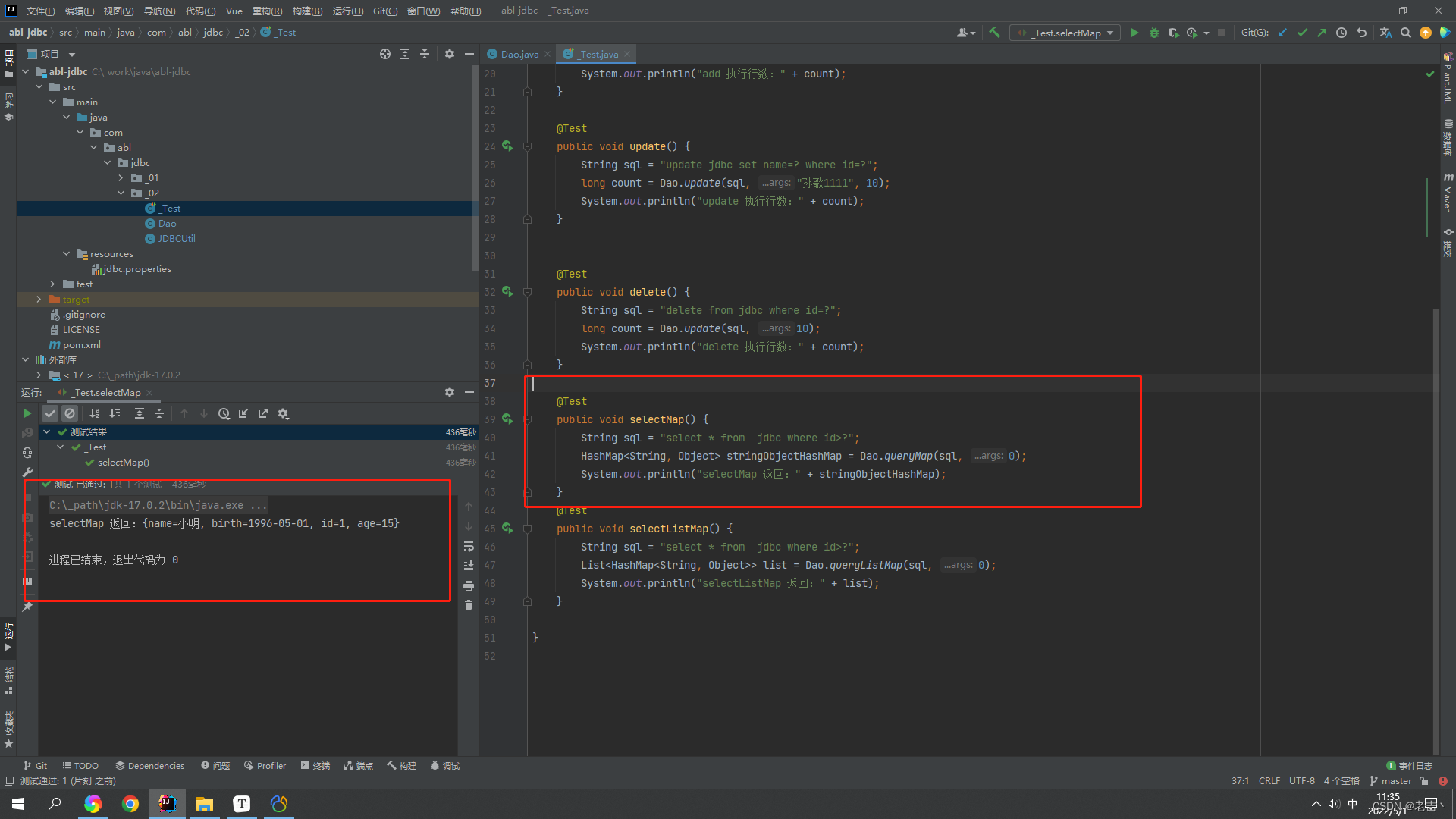This screenshot has width=1456, height=819.
Task: Expand the _01 package folder
Action: tap(121, 177)
